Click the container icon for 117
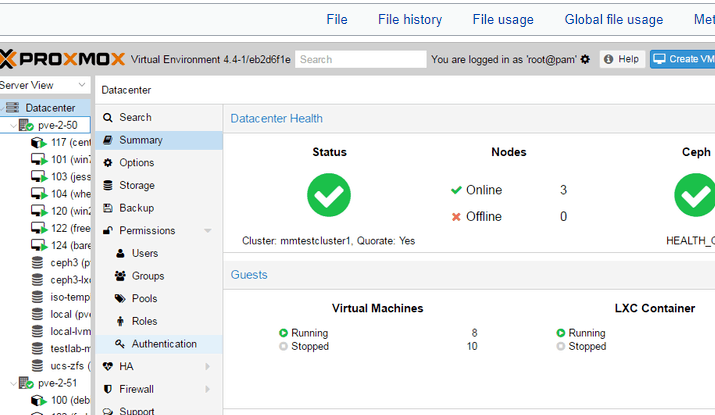The image size is (715, 415). (x=38, y=143)
